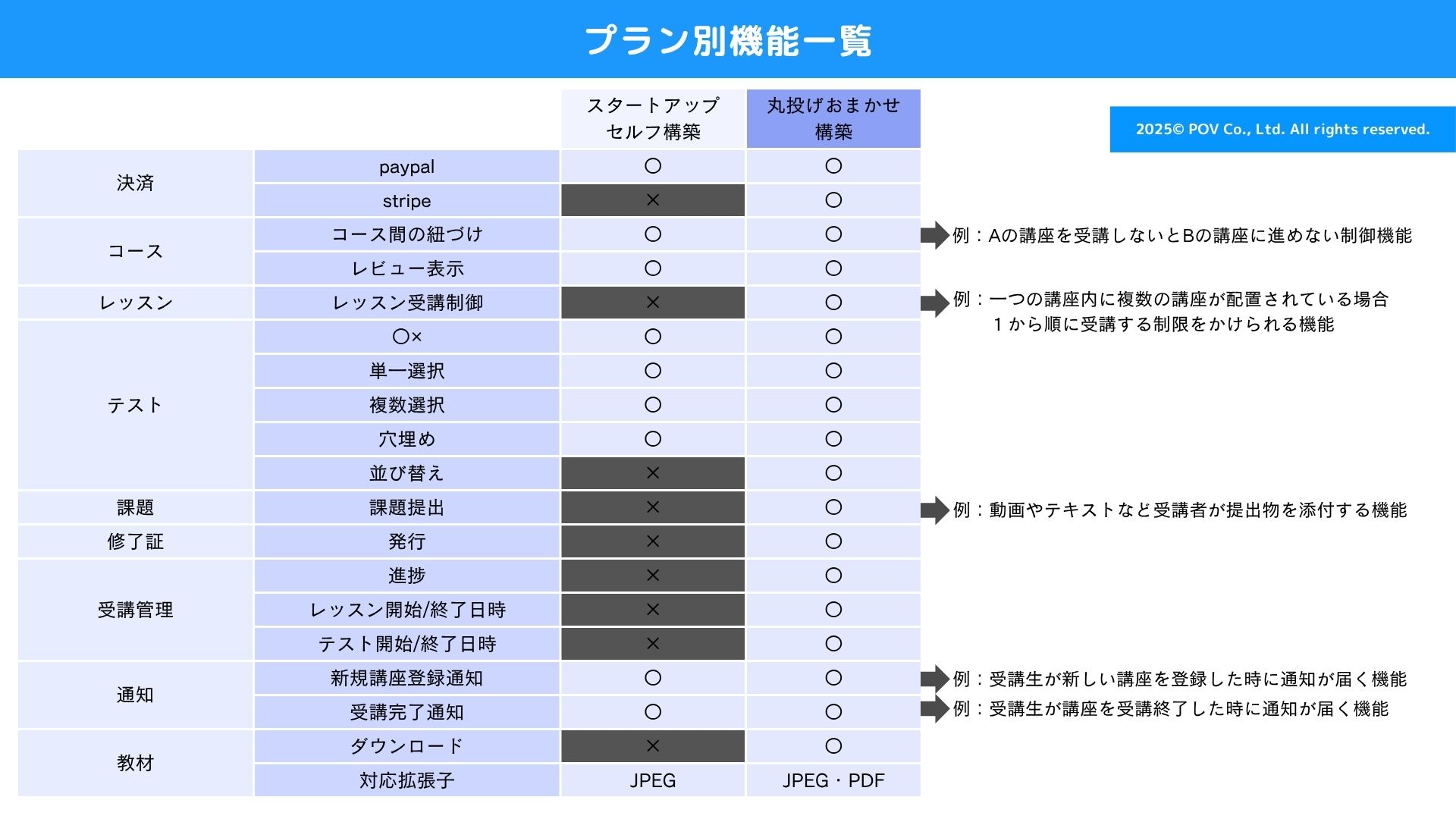The image size is (1456, 819).
Task: Select the 決済 category cell
Action: click(x=135, y=183)
